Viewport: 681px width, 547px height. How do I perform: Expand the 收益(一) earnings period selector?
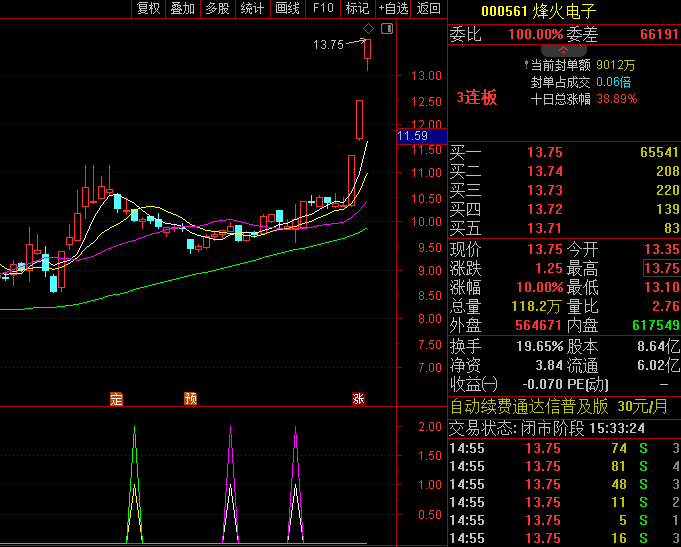coord(473,384)
